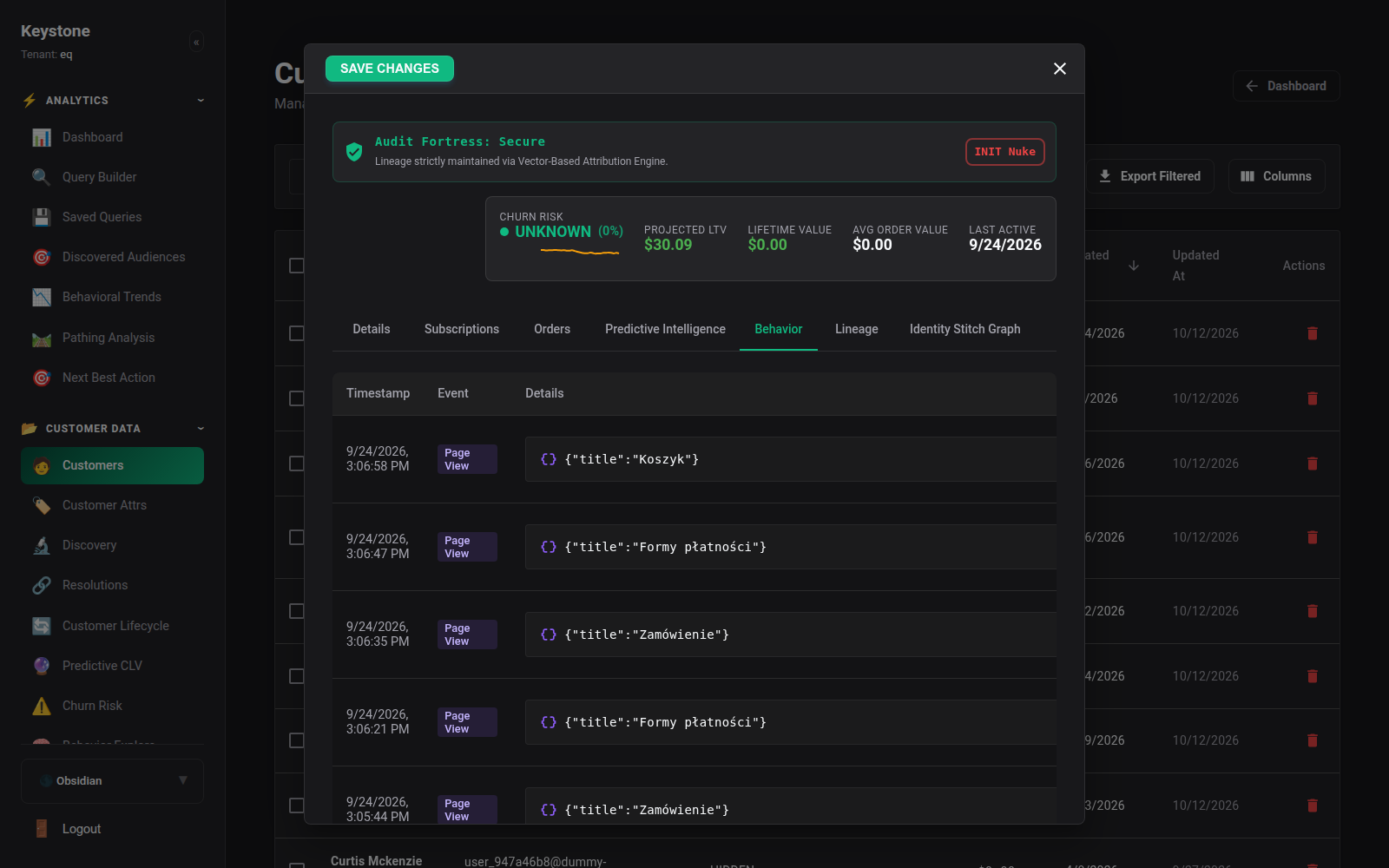
Task: Click the Discovery microscope icon
Action: coord(42,545)
